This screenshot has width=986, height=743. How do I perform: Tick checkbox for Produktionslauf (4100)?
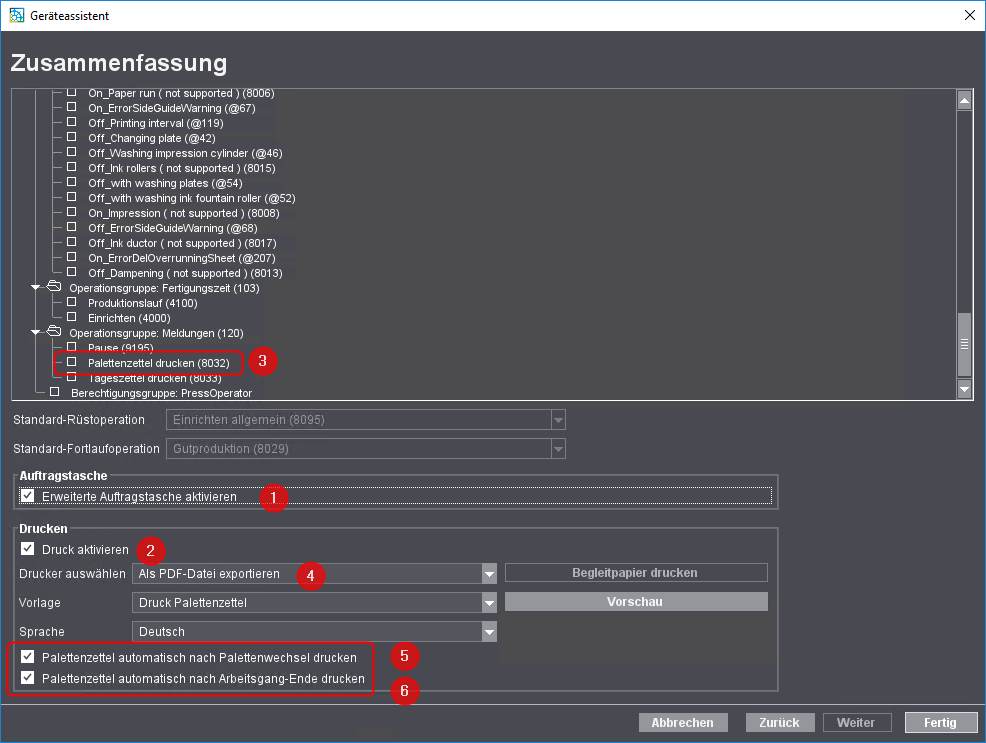point(72,302)
